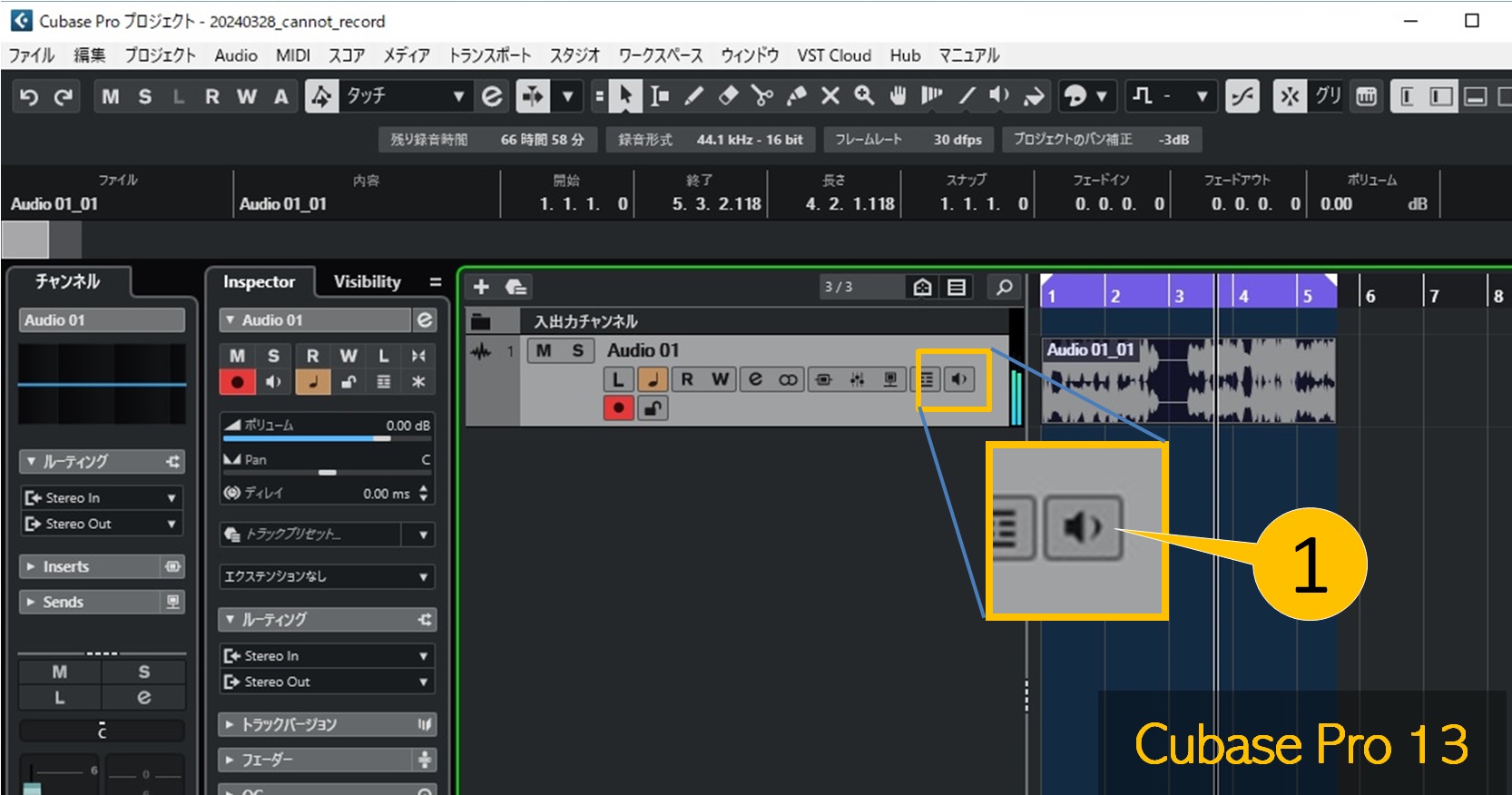Select the Zoom magnifier tool

tap(864, 95)
